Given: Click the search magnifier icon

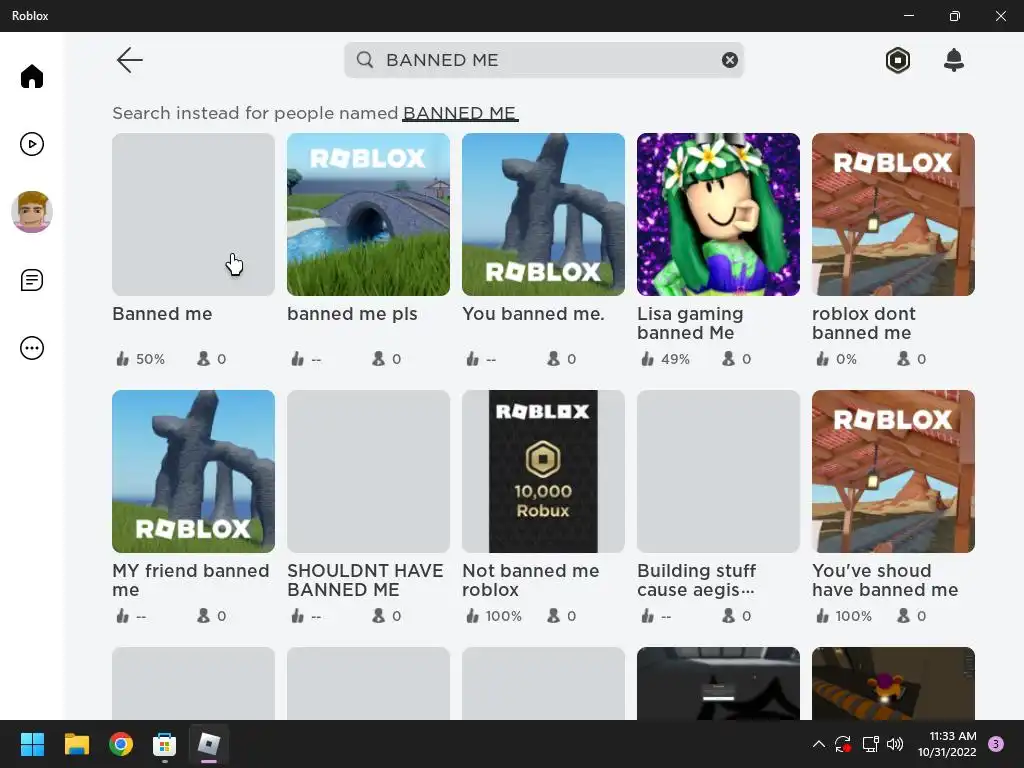Looking at the screenshot, I should click(365, 60).
